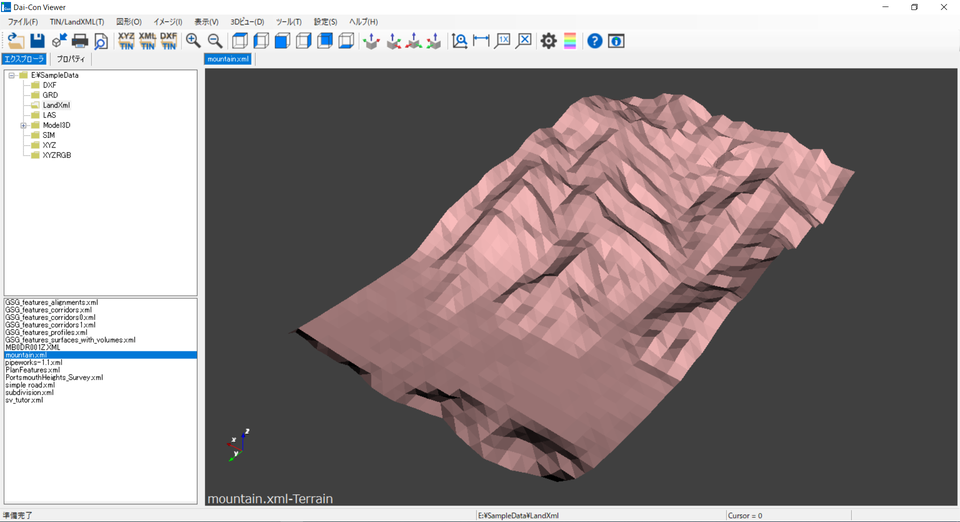960x522 pixels.
Task: Open the ファイル(F) menu
Action: pos(23,21)
